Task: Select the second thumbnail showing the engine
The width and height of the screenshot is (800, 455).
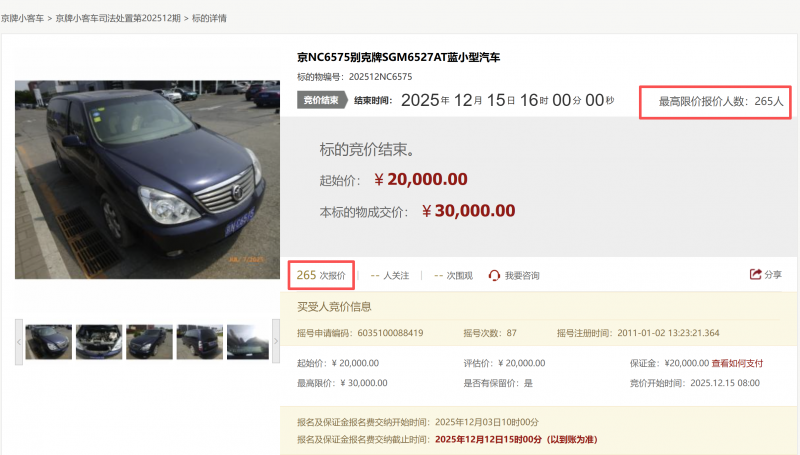Action: pyautogui.click(x=99, y=342)
